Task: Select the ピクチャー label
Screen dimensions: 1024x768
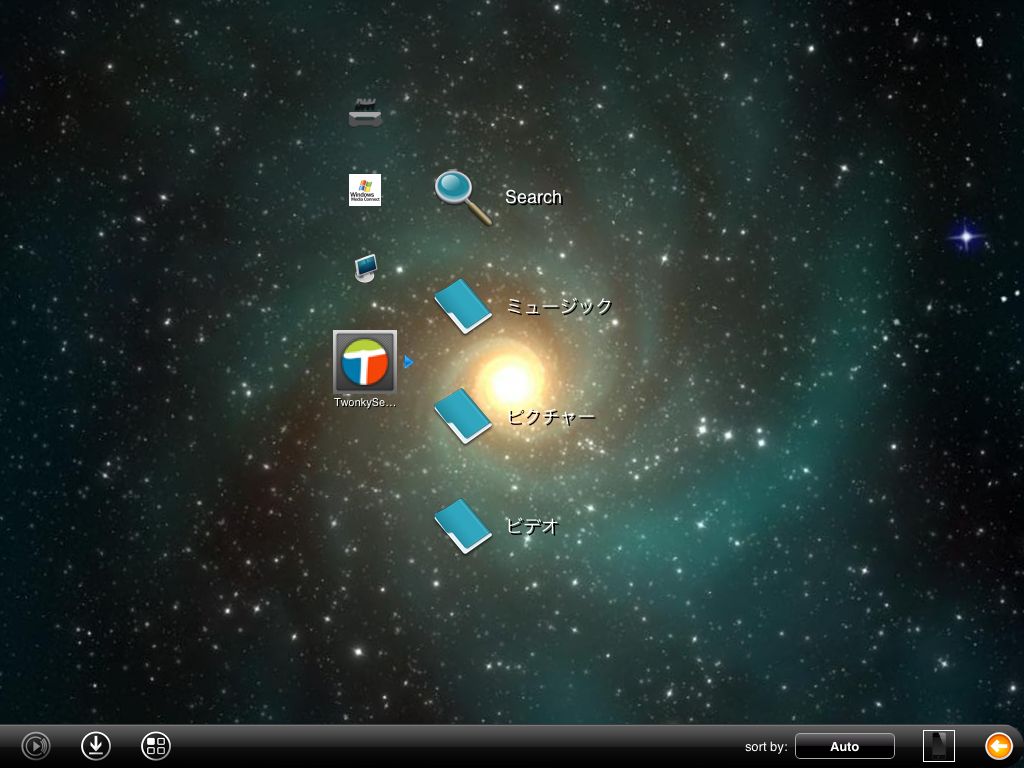Action: click(x=551, y=417)
